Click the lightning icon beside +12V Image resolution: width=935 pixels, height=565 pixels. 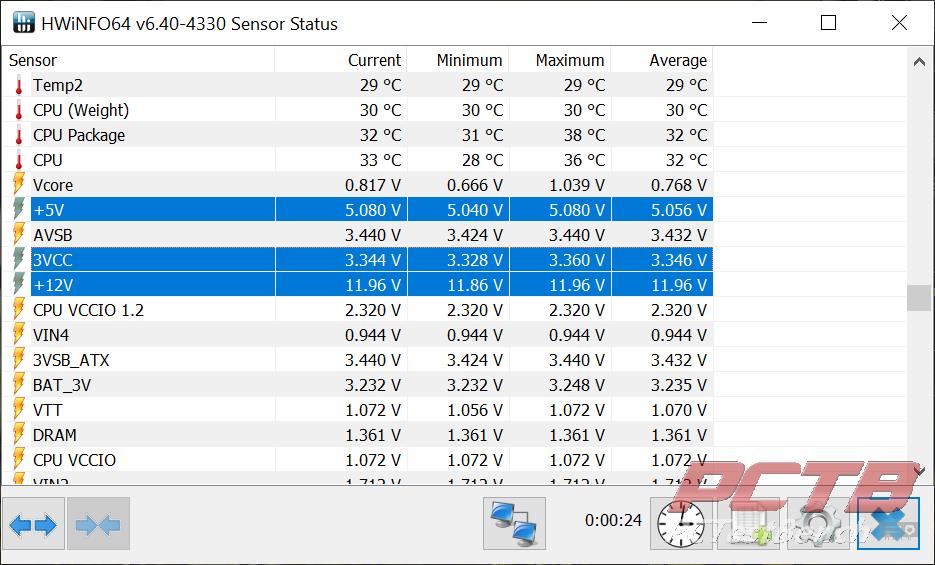click(x=19, y=285)
